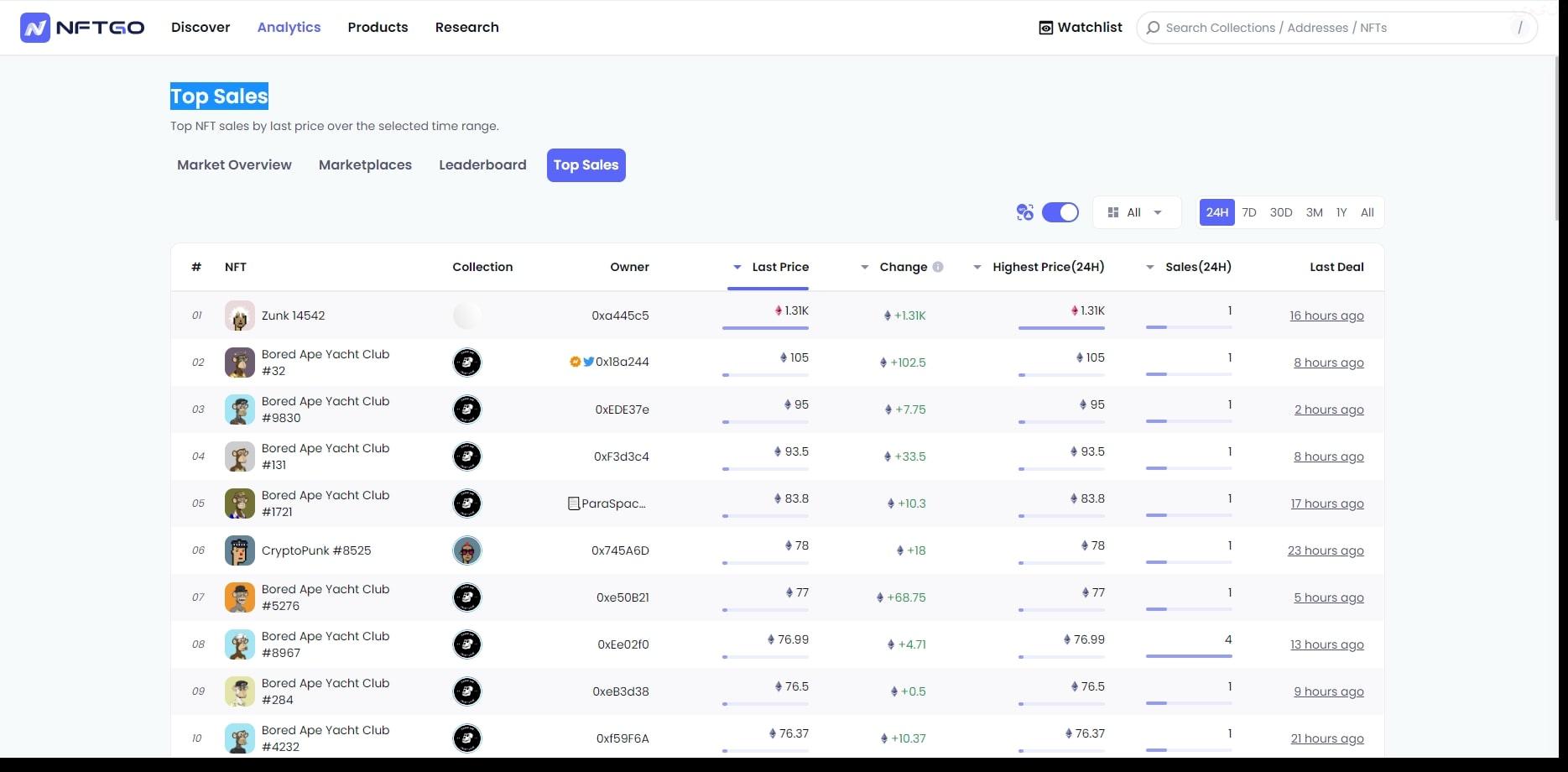Click BAYC collection icon in #4232 row

pyautogui.click(x=467, y=738)
